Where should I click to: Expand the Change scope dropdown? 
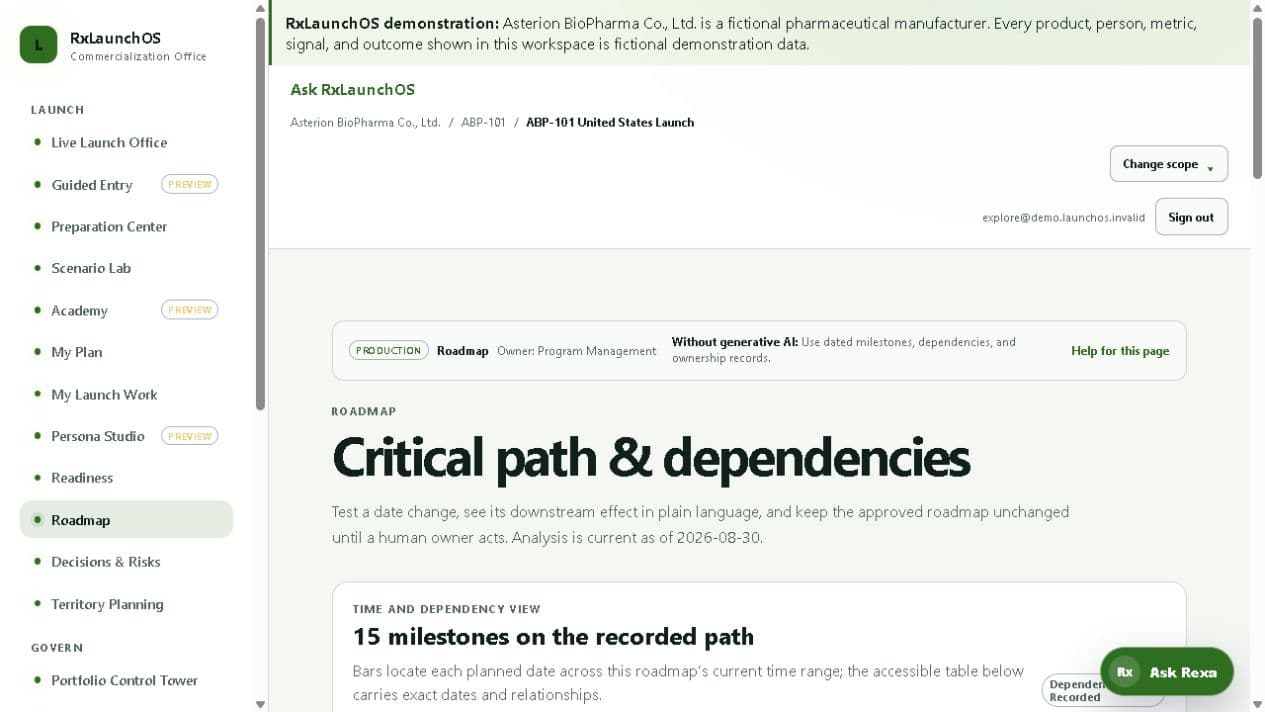coord(1168,164)
